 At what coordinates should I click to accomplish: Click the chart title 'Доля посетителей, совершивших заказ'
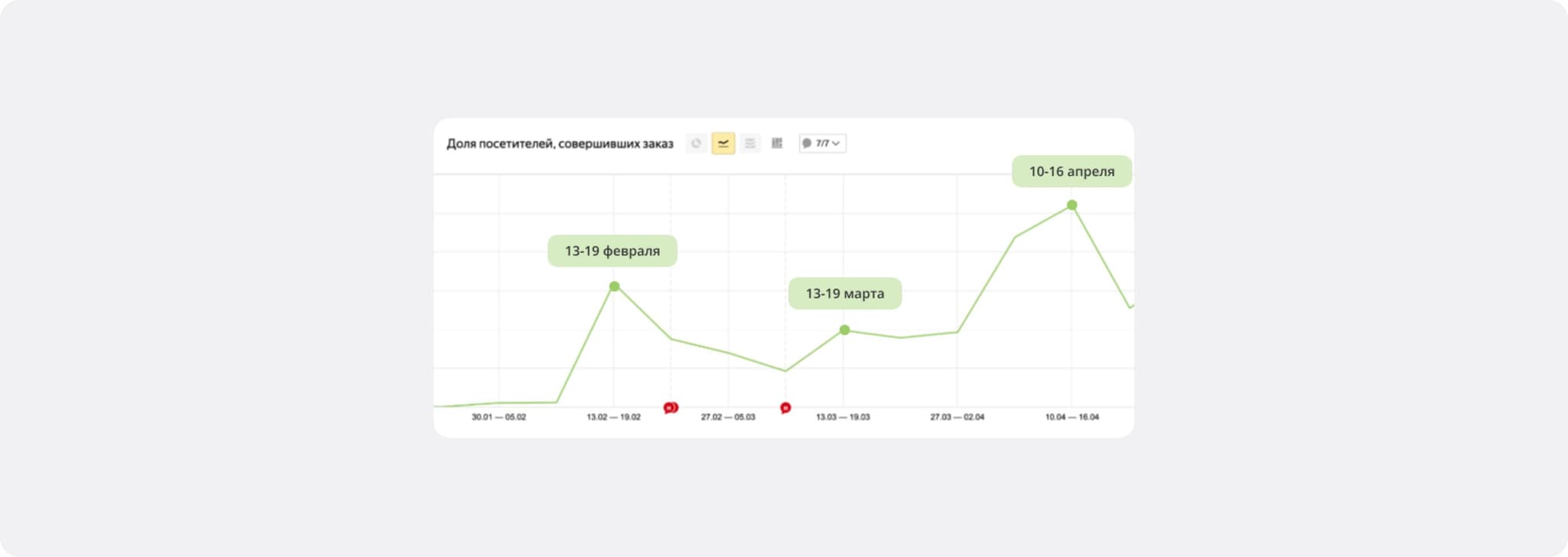(x=560, y=144)
